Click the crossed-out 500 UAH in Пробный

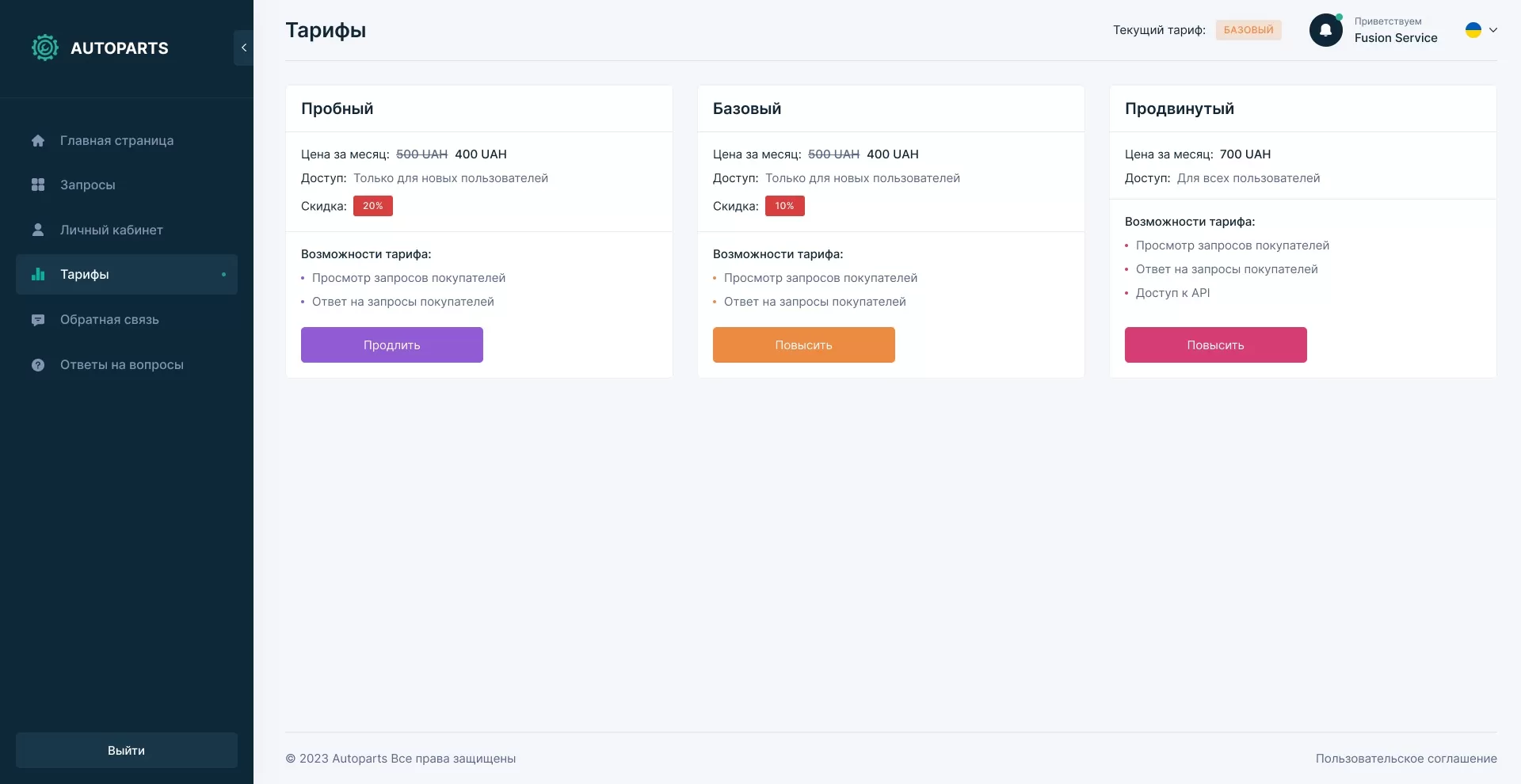422,154
